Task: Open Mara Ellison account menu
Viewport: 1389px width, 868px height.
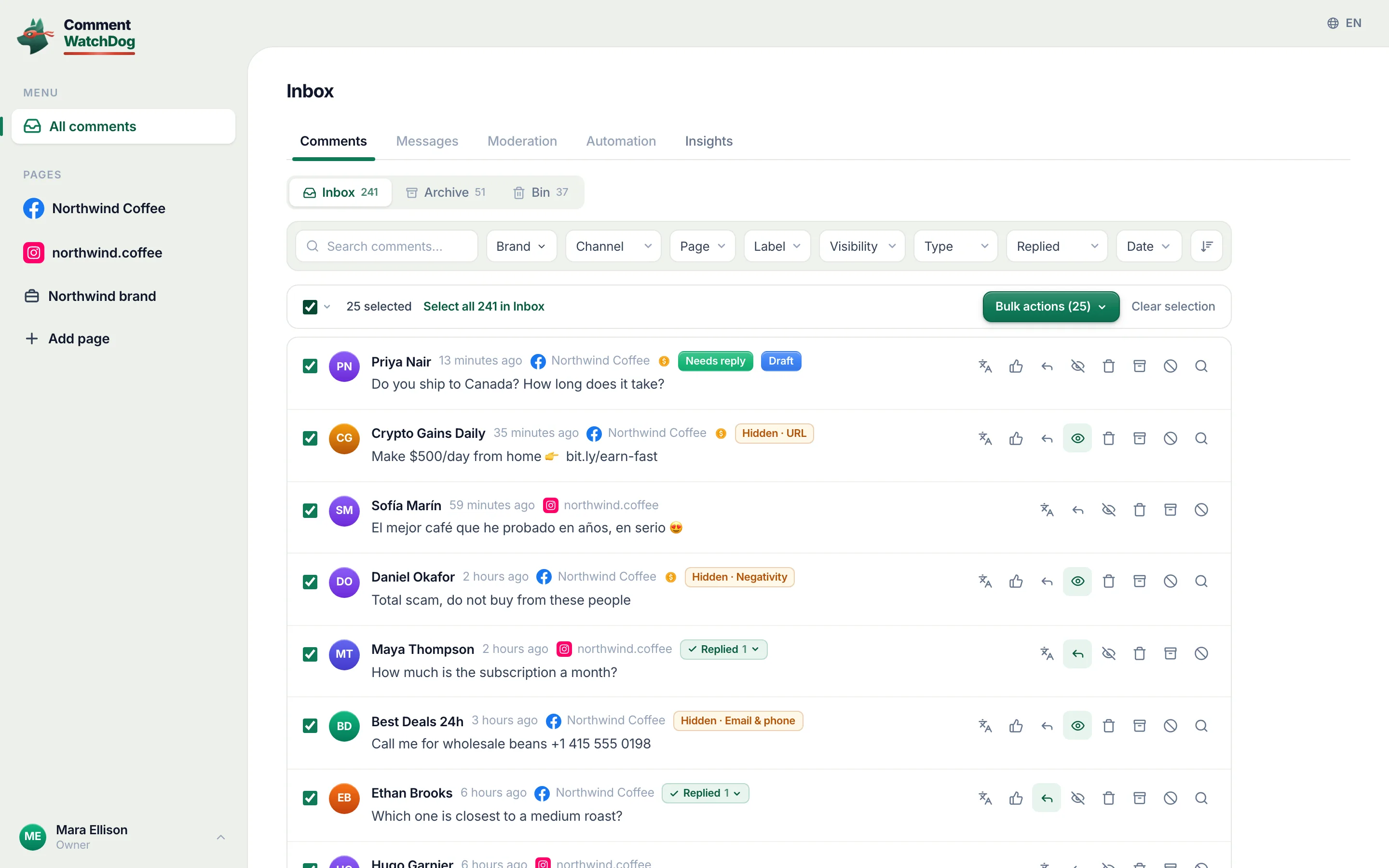Action: pyautogui.click(x=123, y=837)
